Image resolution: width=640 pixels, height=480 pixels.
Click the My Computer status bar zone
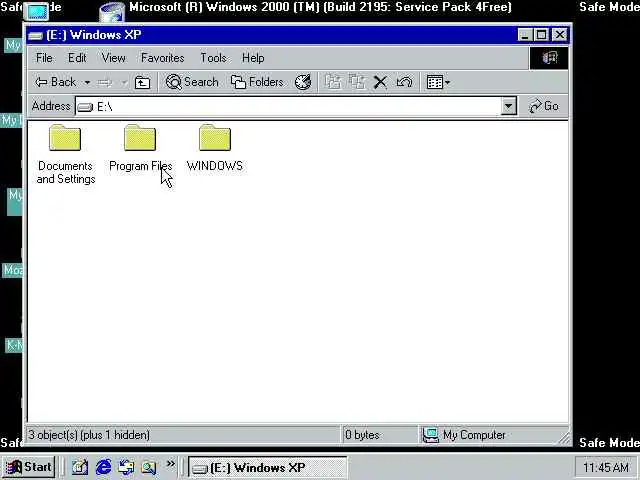tap(488, 435)
